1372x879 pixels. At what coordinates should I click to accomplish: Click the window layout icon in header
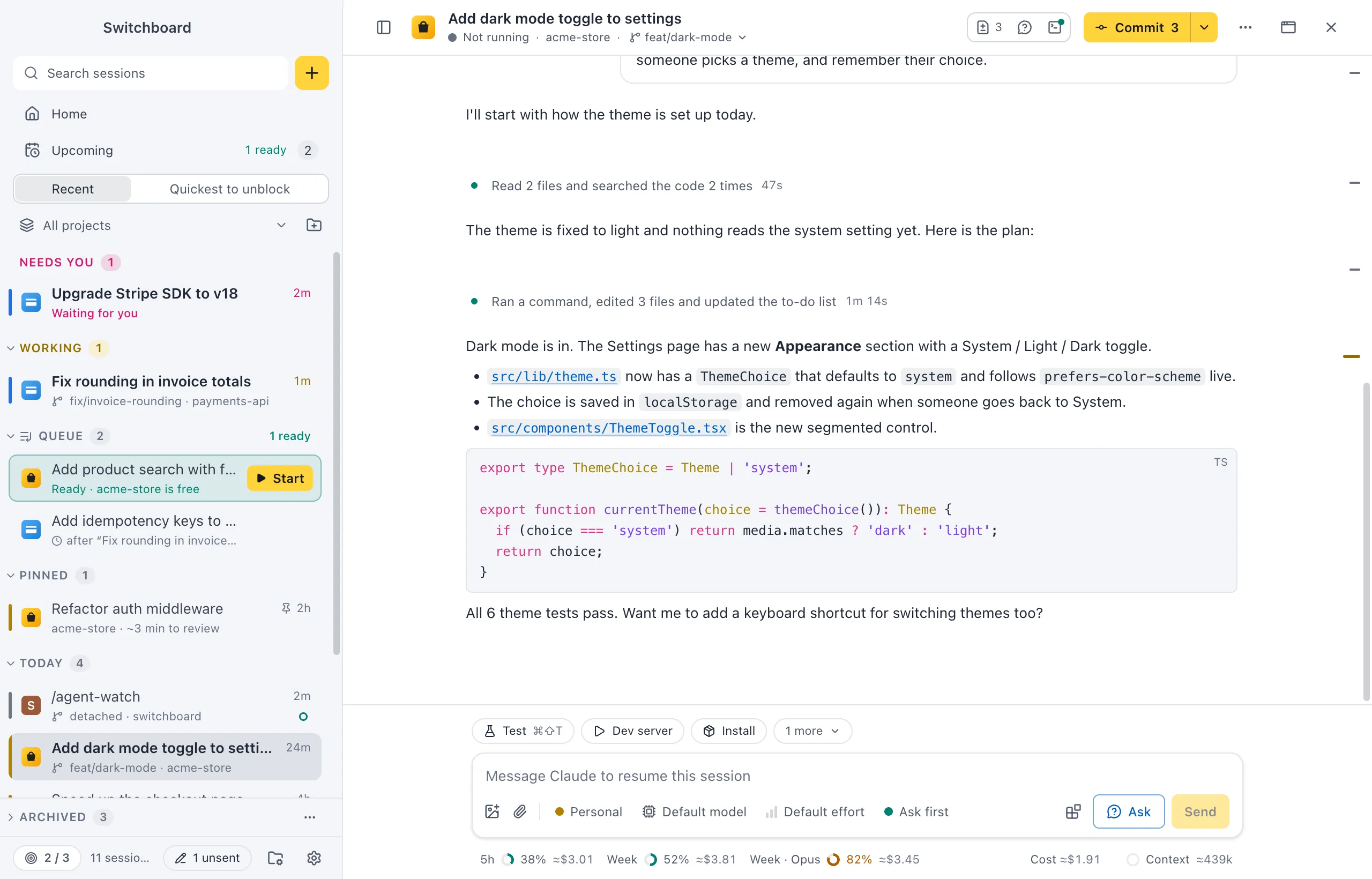click(x=1288, y=27)
